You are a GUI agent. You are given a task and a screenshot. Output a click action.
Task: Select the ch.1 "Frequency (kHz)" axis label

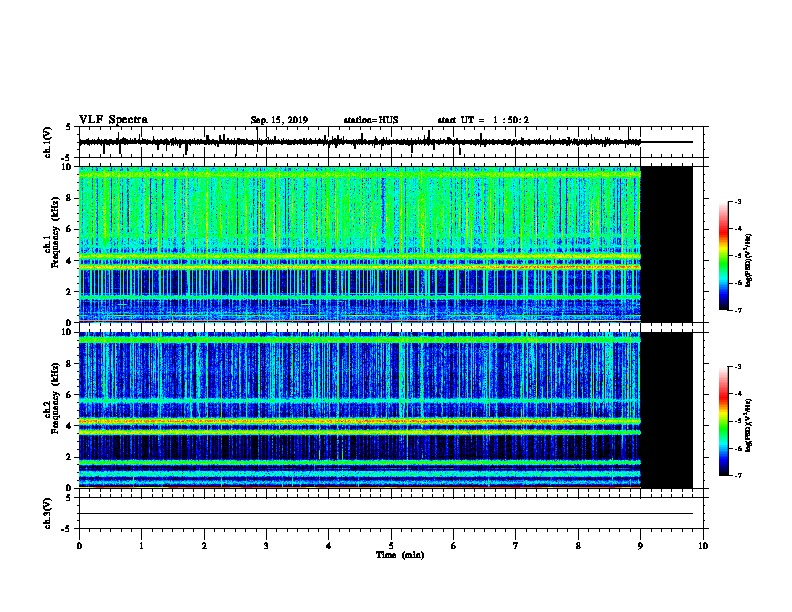pyautogui.click(x=55, y=233)
